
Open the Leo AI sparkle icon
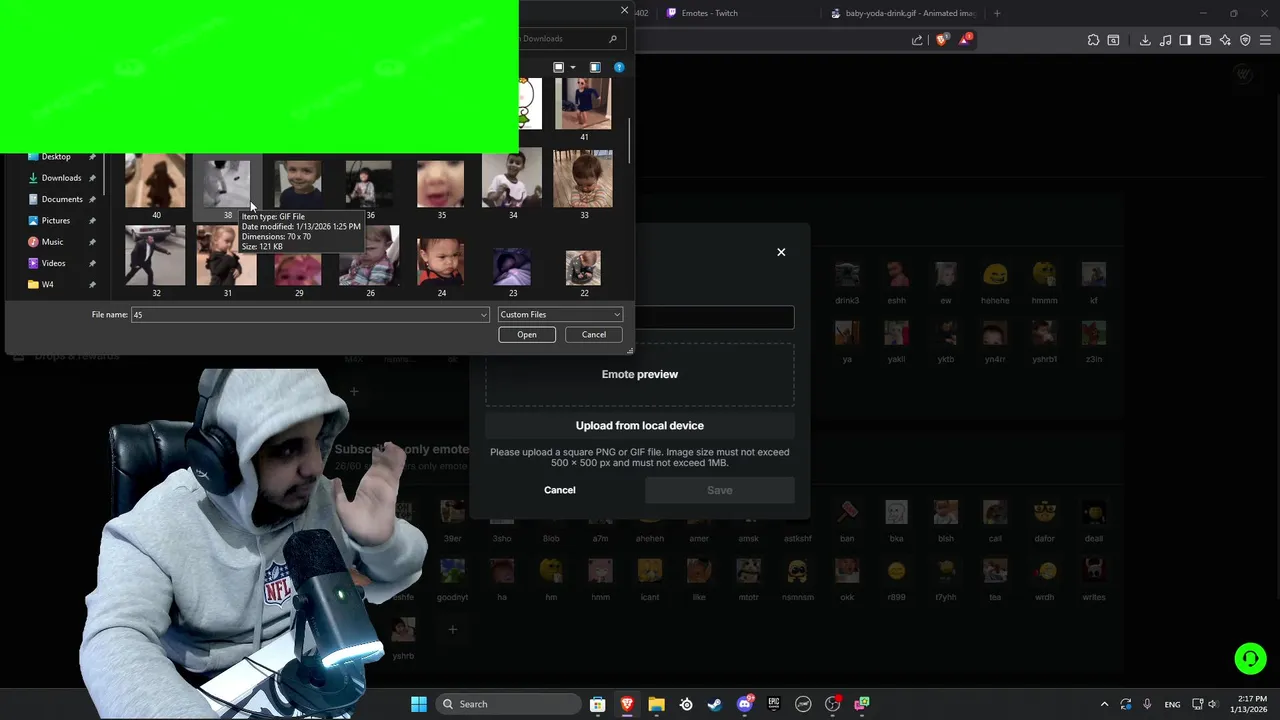pyautogui.click(x=1226, y=40)
